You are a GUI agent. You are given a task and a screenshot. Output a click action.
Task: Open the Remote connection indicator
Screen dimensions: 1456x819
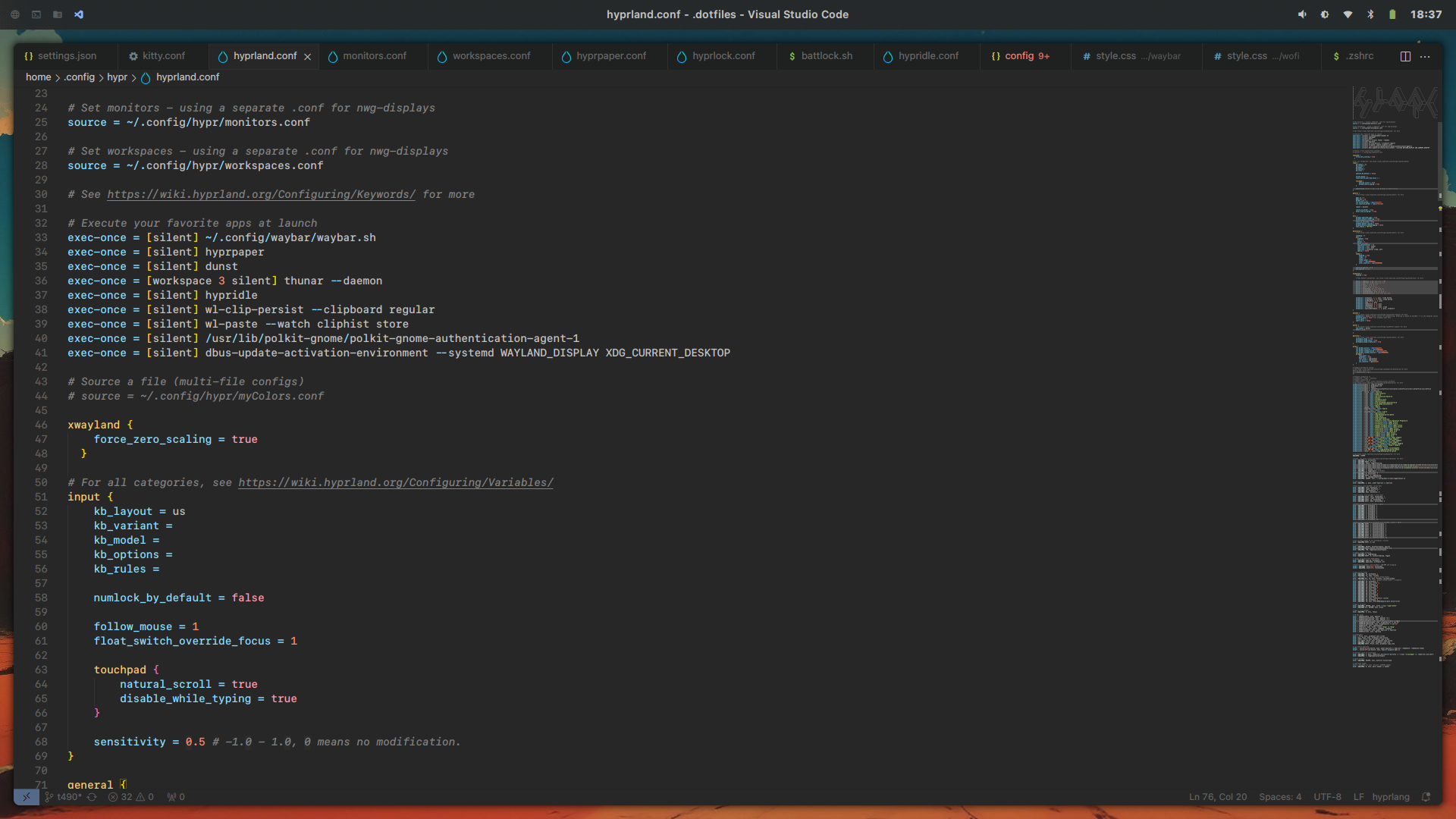(x=27, y=797)
